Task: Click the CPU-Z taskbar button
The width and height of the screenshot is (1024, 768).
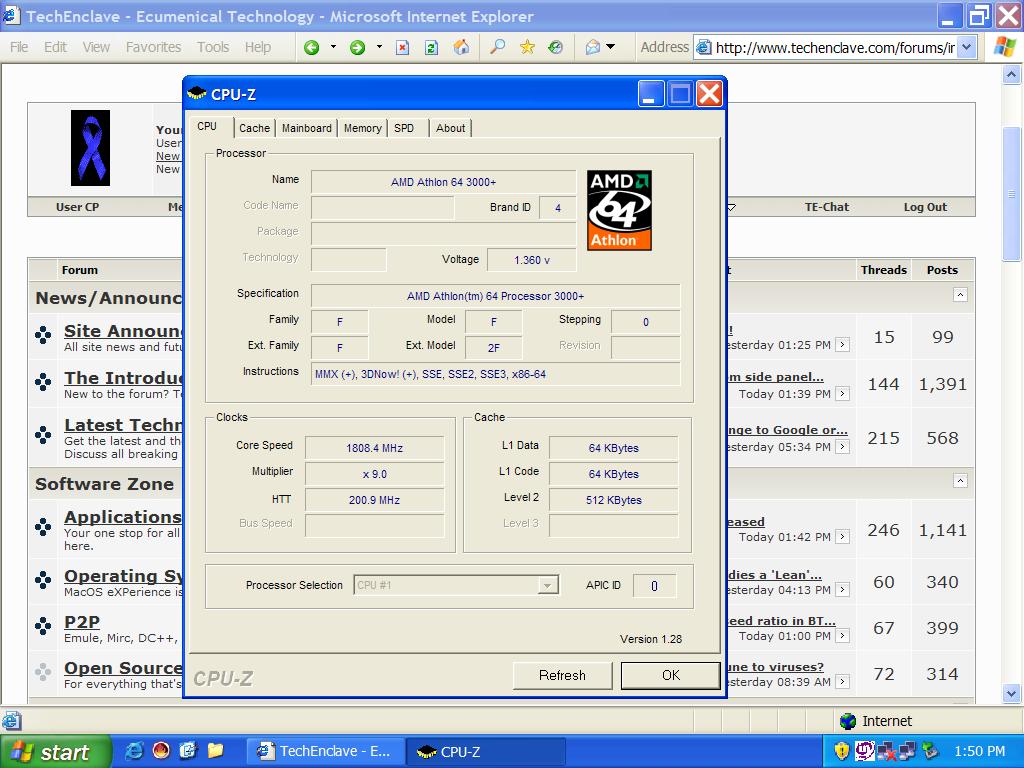Action: 485,752
